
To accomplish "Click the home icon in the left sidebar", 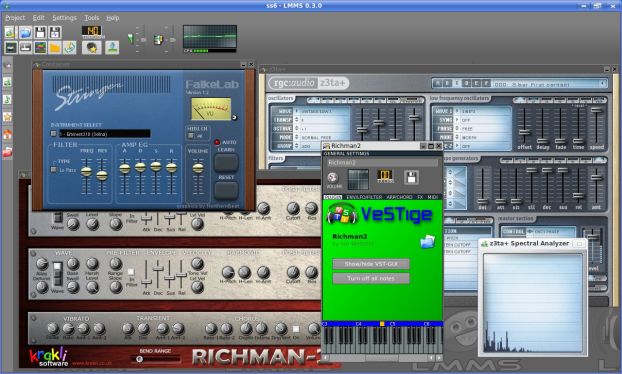I will tap(7, 134).
